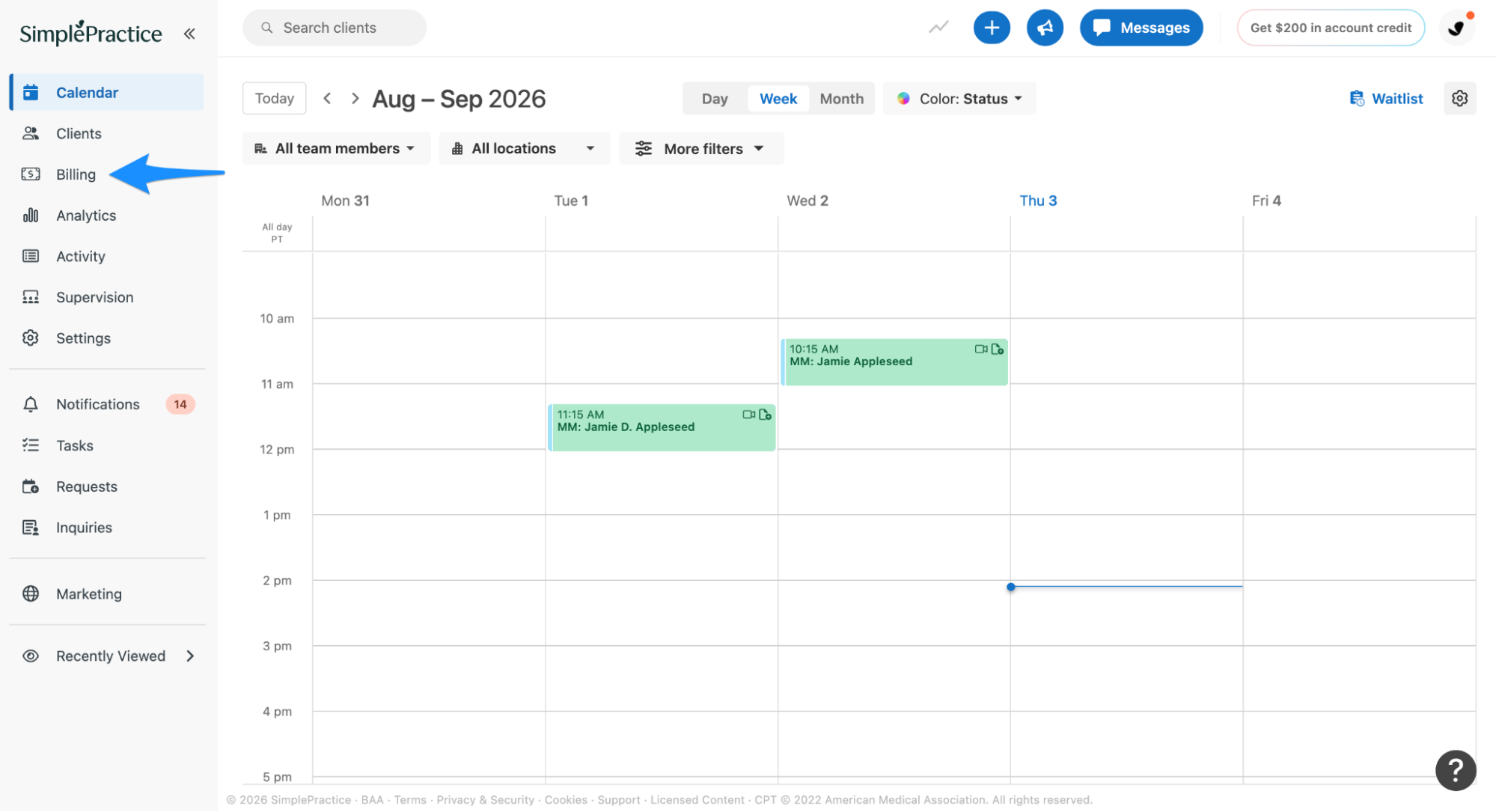Jump to Today on calendar
The width and height of the screenshot is (1496, 812).
(x=274, y=98)
